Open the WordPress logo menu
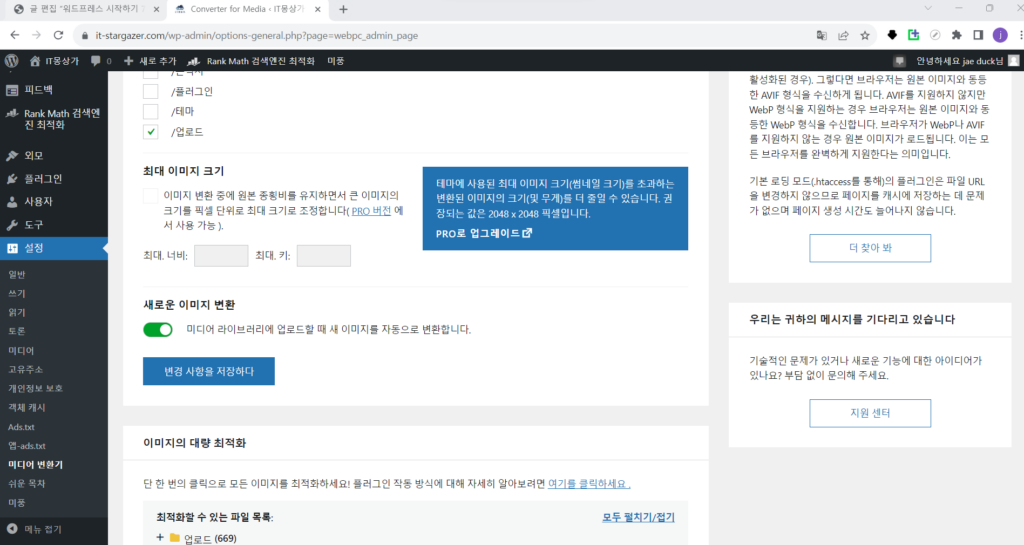Viewport: 1024px width, 545px height. tap(11, 61)
